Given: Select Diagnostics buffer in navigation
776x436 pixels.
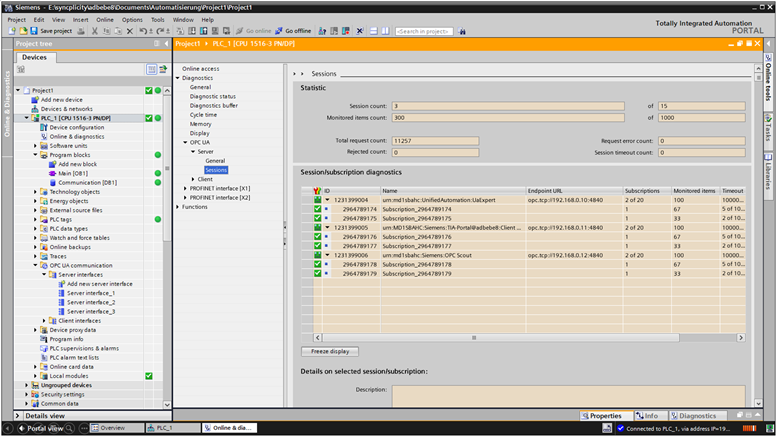Looking at the screenshot, I should (214, 105).
